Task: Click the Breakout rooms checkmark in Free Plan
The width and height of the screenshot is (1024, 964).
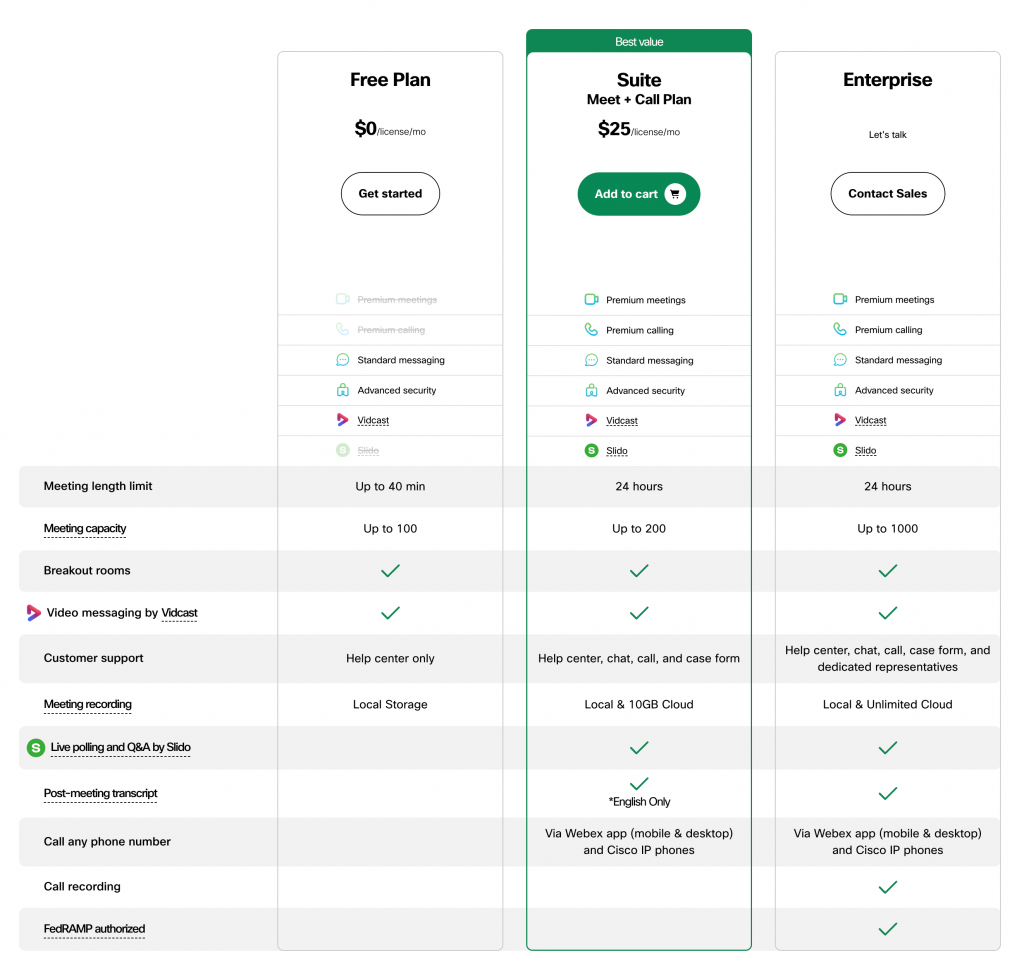Action: click(x=390, y=571)
